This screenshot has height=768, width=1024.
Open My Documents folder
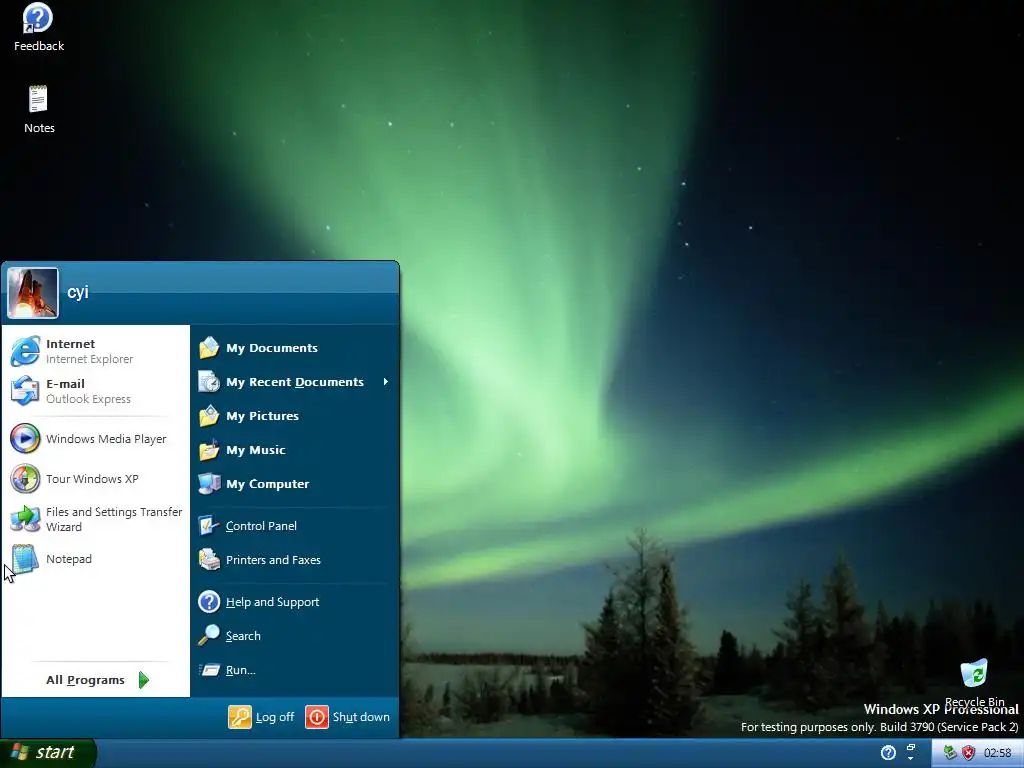294,348
